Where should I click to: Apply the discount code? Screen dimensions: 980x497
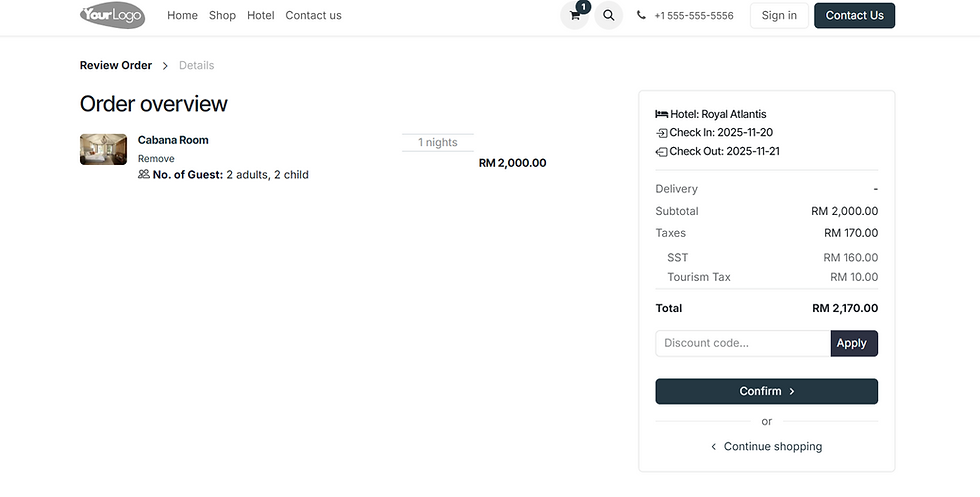(853, 343)
